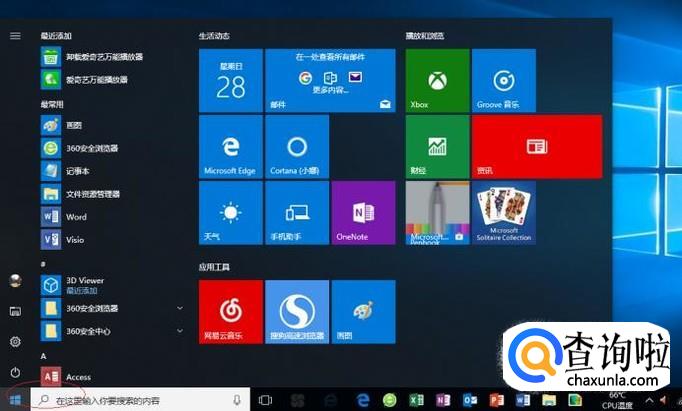Open the purple OneNote tile
The image size is (682, 411).
(x=363, y=213)
